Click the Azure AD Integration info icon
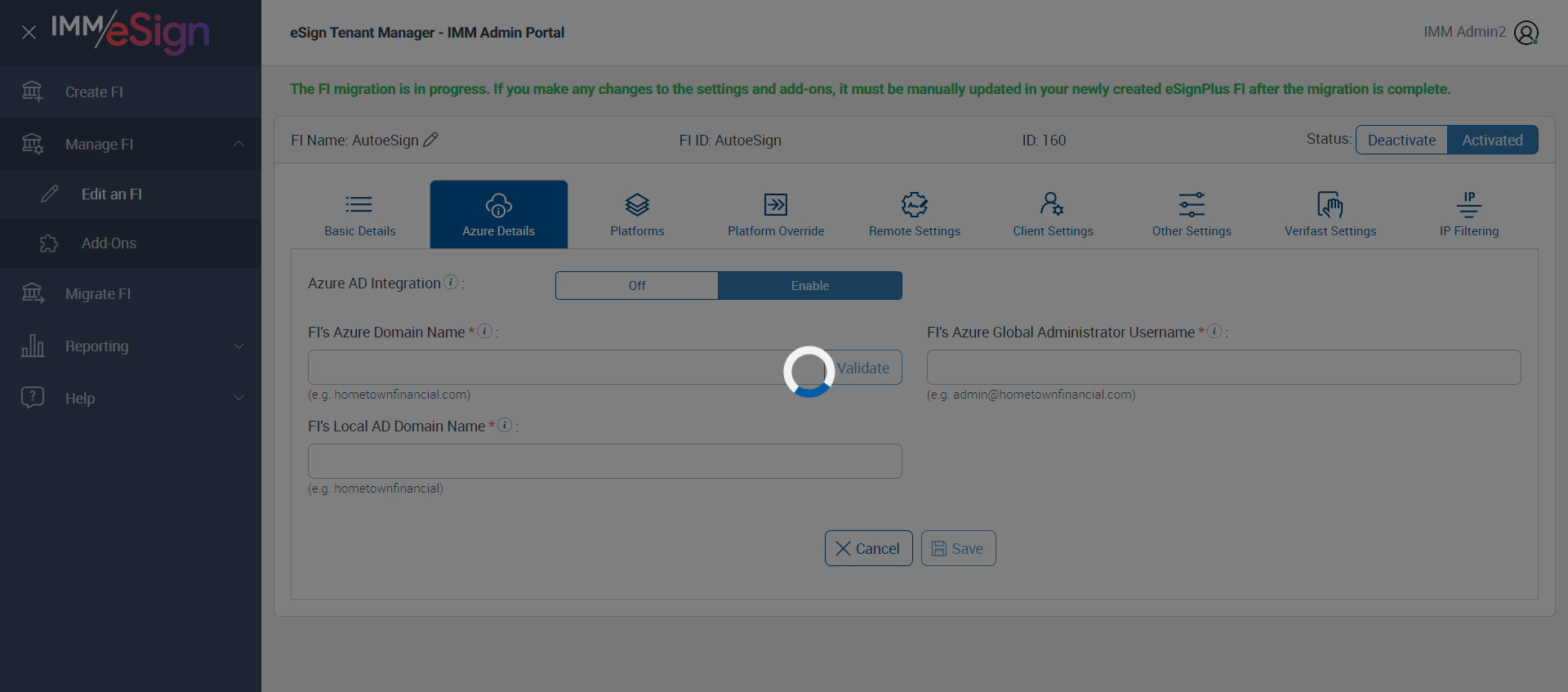This screenshot has height=692, width=1568. pyautogui.click(x=451, y=282)
